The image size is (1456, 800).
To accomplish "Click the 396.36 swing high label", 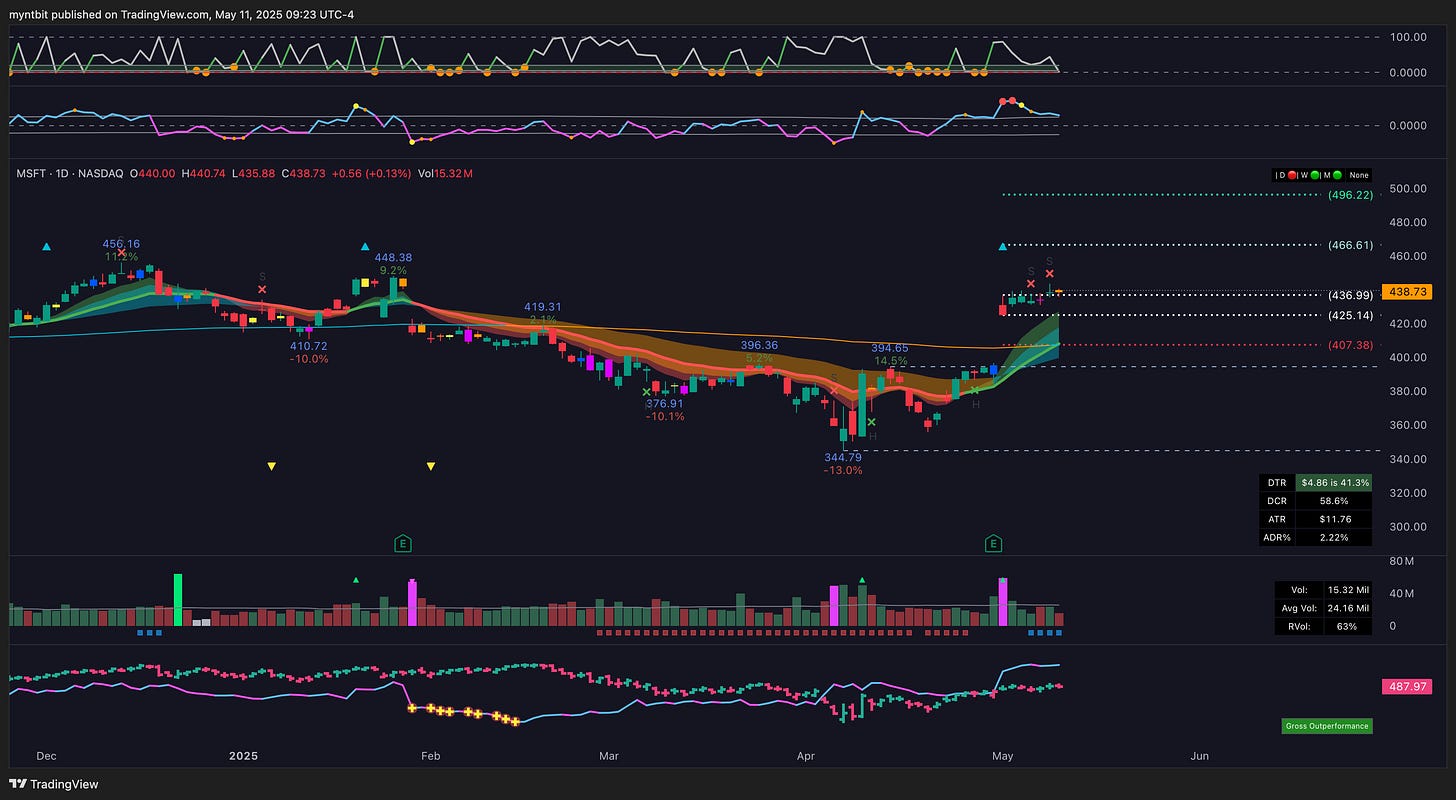I will click(759, 345).
